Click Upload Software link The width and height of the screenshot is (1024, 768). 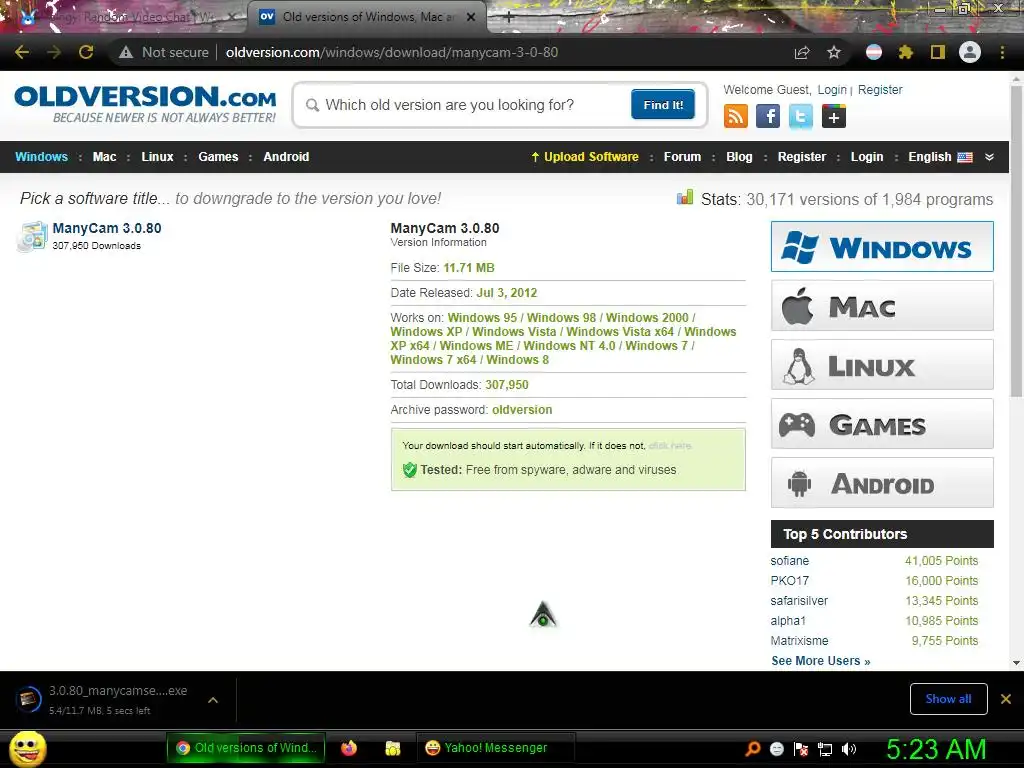pyautogui.click(x=584, y=157)
